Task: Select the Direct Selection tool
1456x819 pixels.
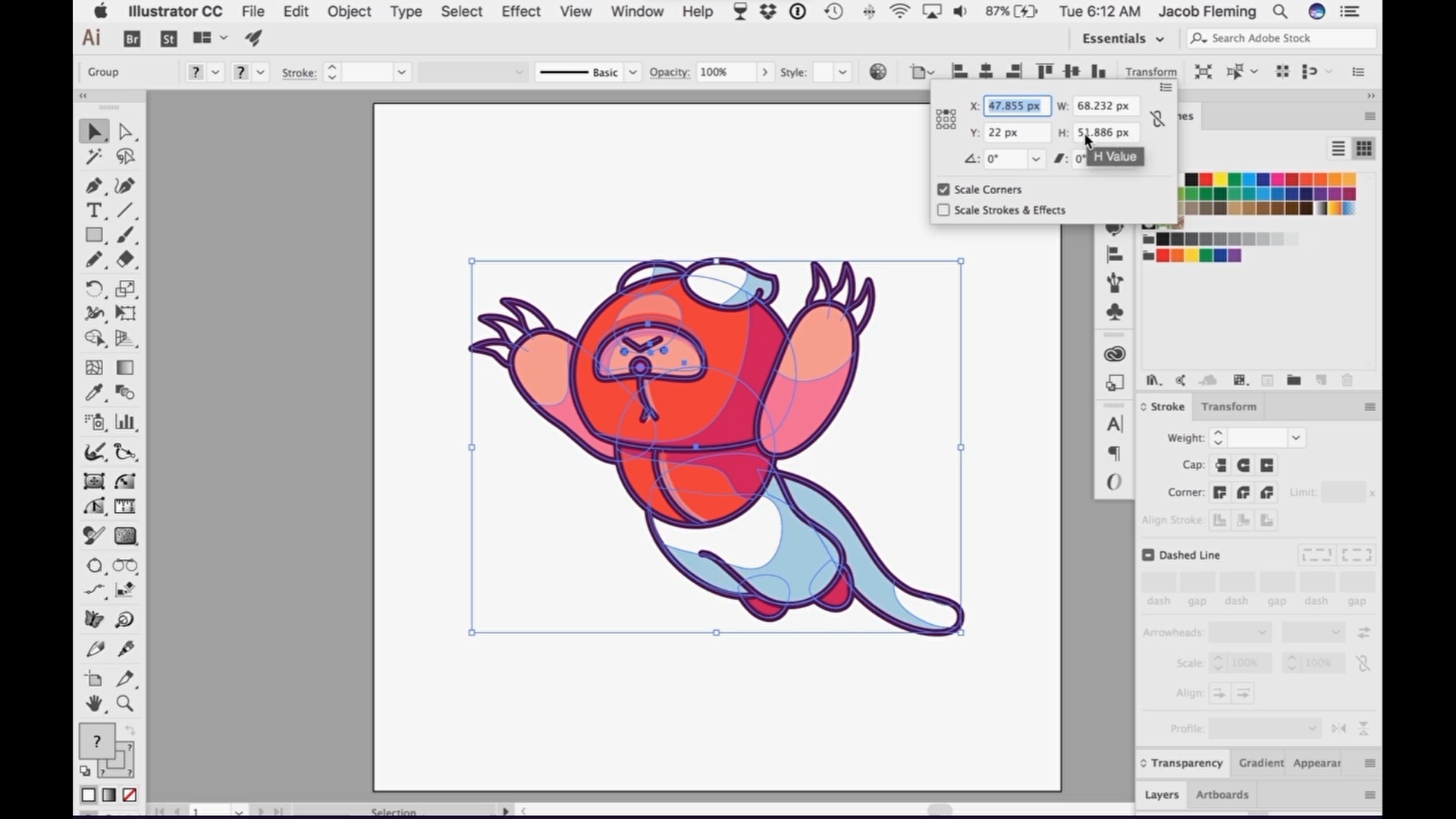Action: pyautogui.click(x=125, y=132)
